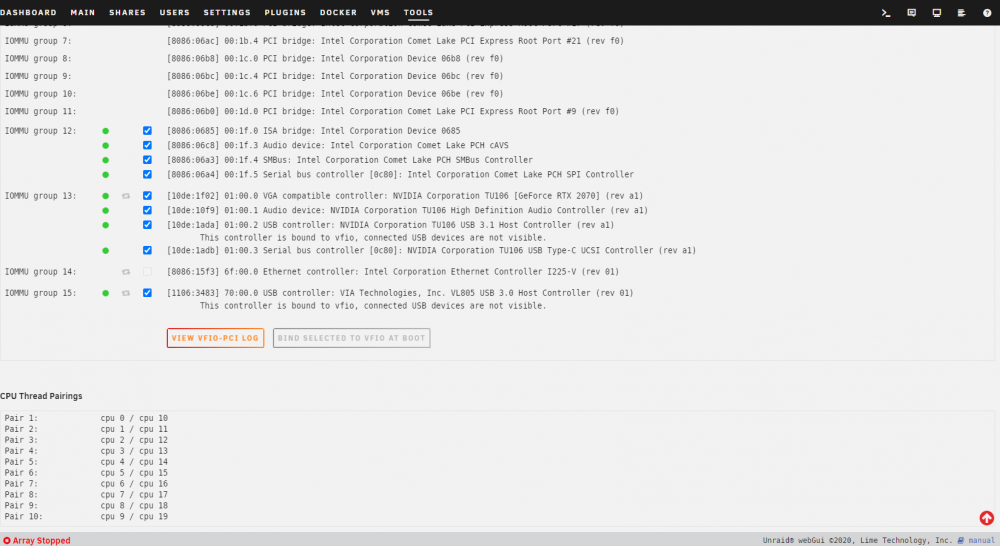Open the web terminal icon
Viewport: 1000px width, 546px height.
click(886, 13)
